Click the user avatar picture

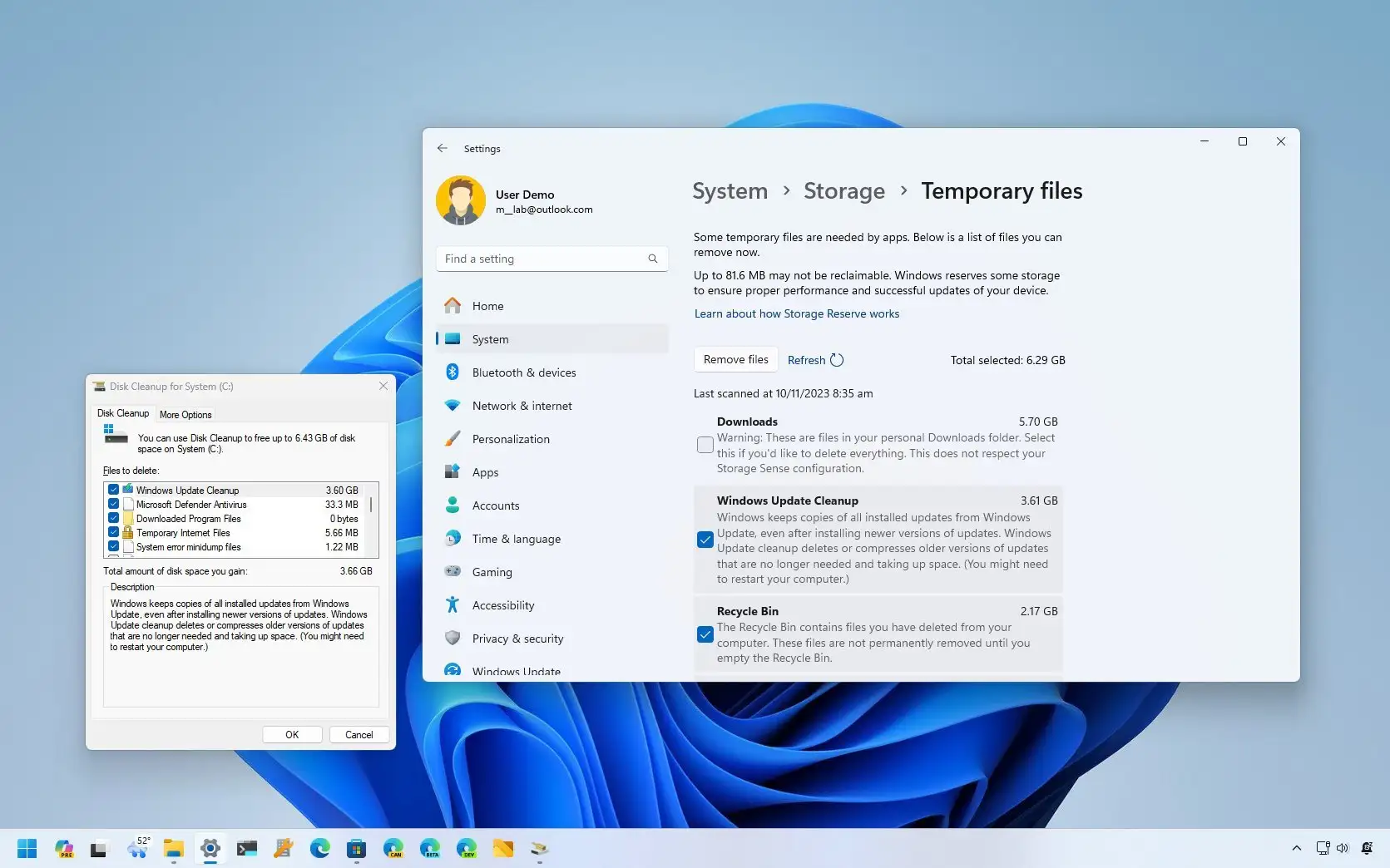click(x=461, y=200)
